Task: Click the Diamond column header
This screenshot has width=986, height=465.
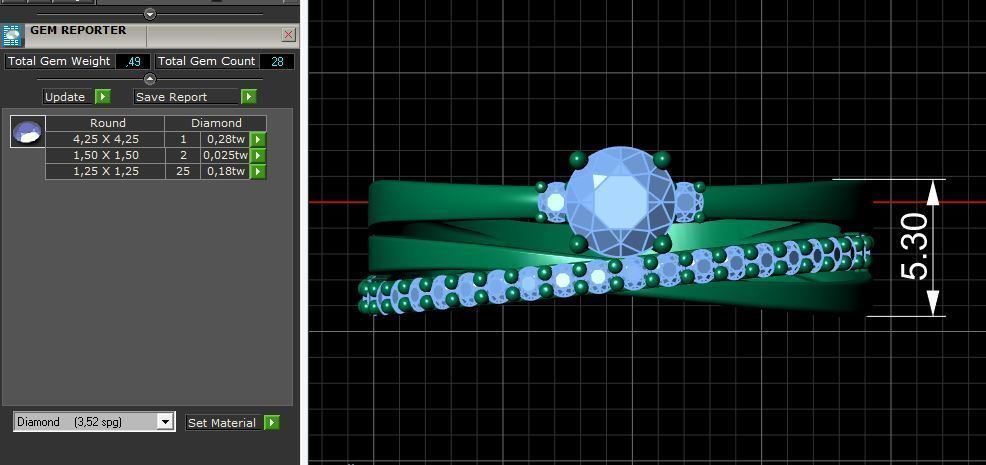Action: [x=216, y=123]
